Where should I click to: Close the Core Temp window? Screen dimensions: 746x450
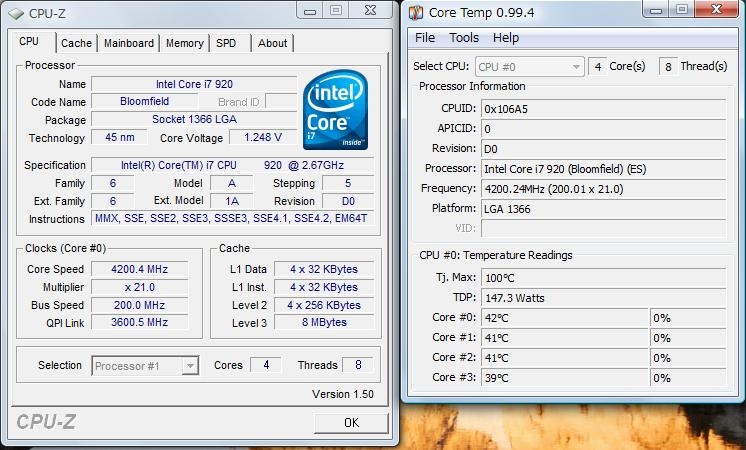(717, 10)
